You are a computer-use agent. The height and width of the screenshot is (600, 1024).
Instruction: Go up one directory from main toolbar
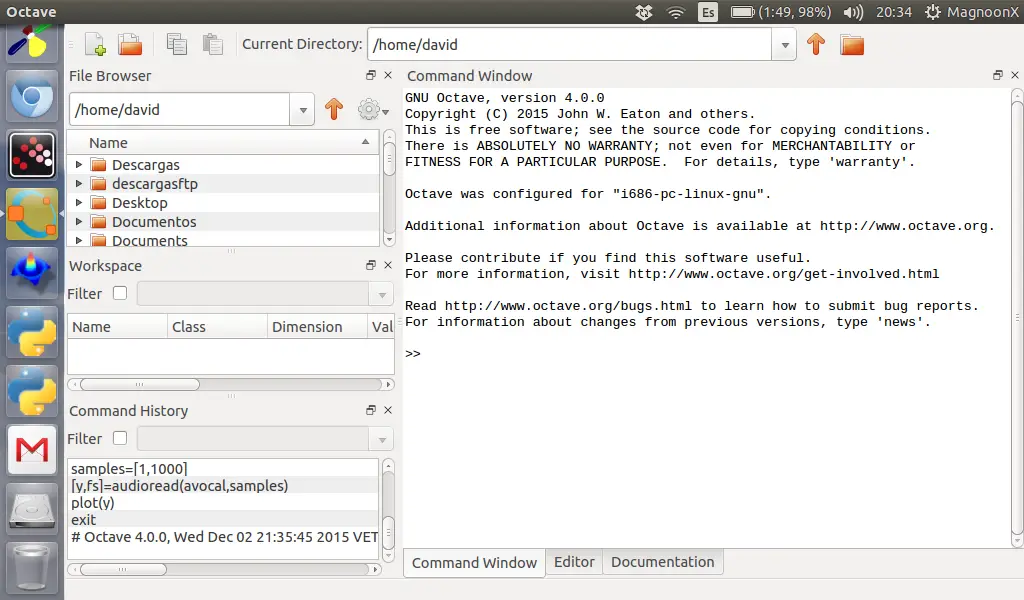tap(816, 44)
